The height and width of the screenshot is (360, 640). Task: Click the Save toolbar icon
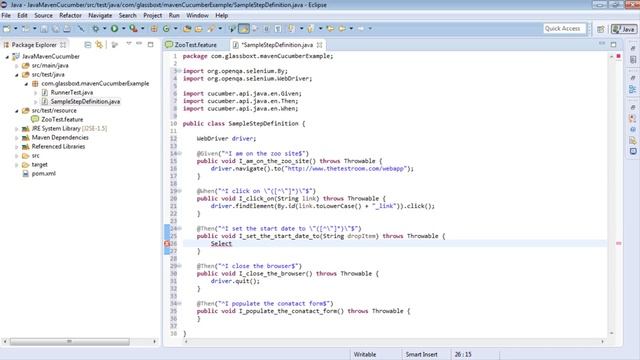[x=44, y=29]
